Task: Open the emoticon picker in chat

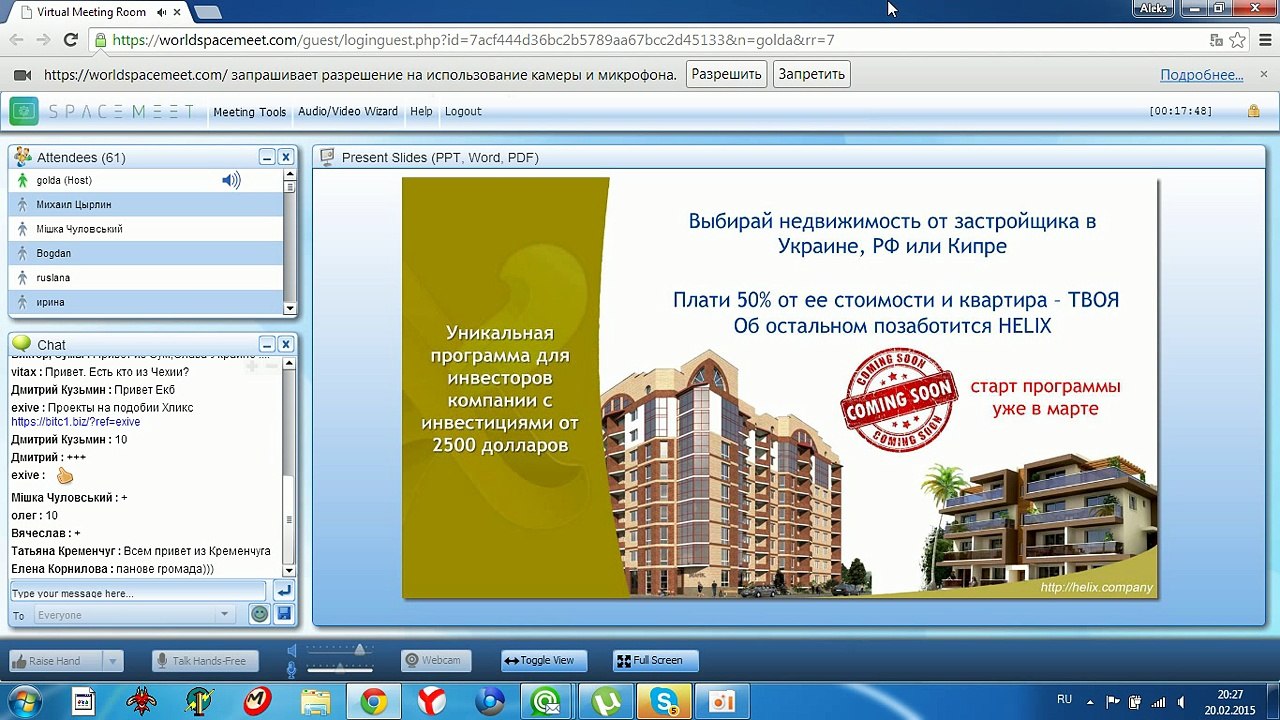Action: pyautogui.click(x=259, y=614)
